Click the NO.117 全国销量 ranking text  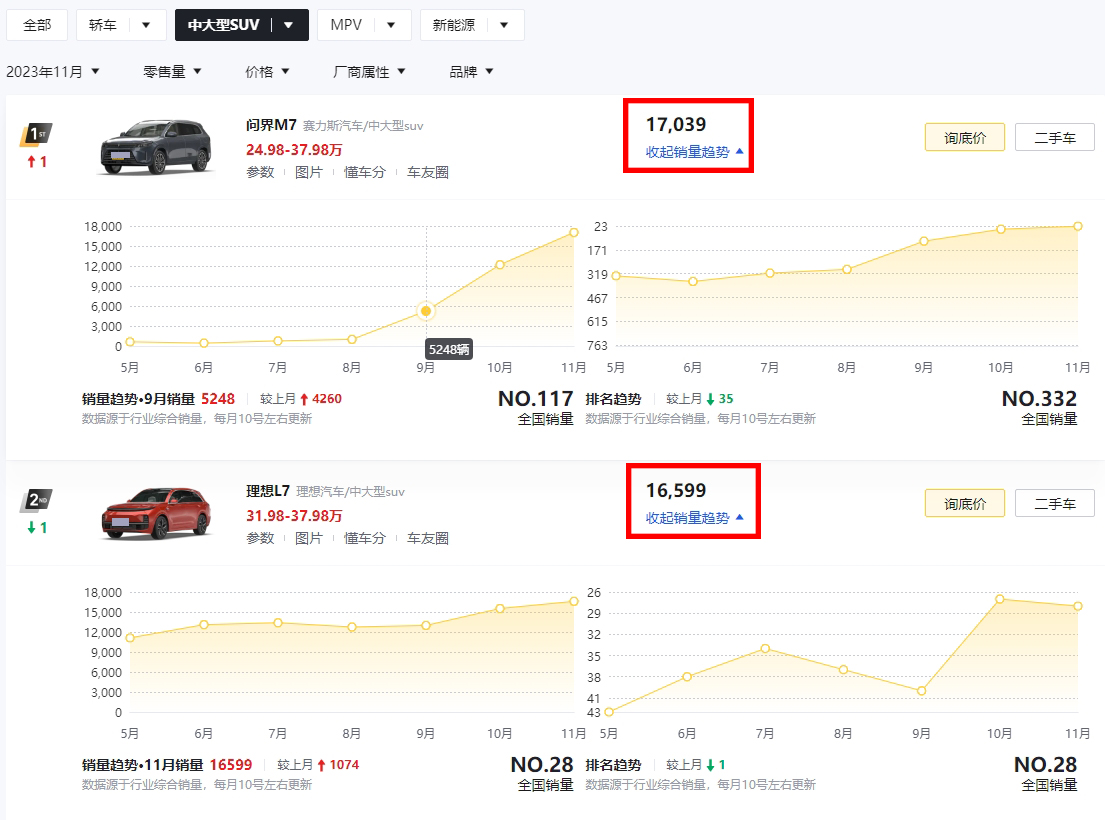536,408
